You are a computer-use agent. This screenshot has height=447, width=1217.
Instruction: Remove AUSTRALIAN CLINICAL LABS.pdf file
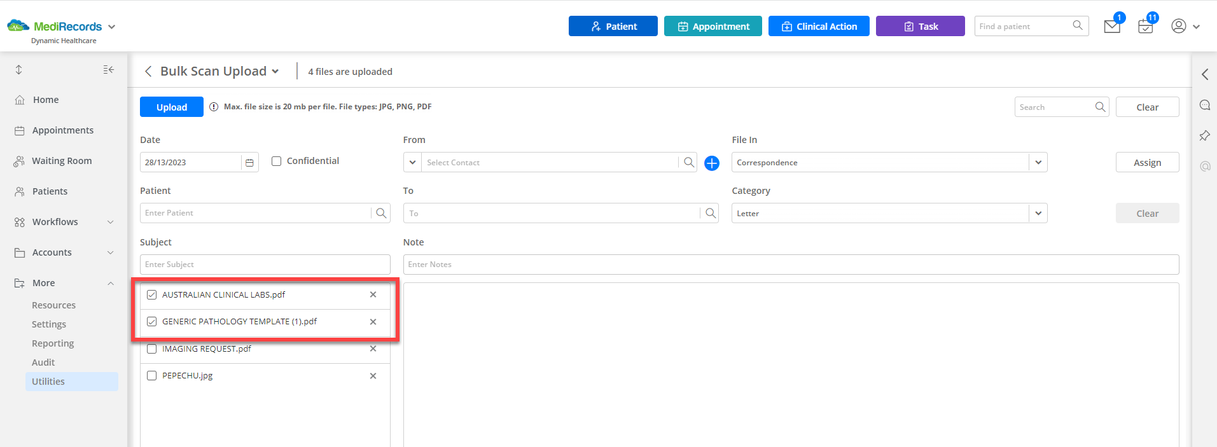pyautogui.click(x=373, y=295)
